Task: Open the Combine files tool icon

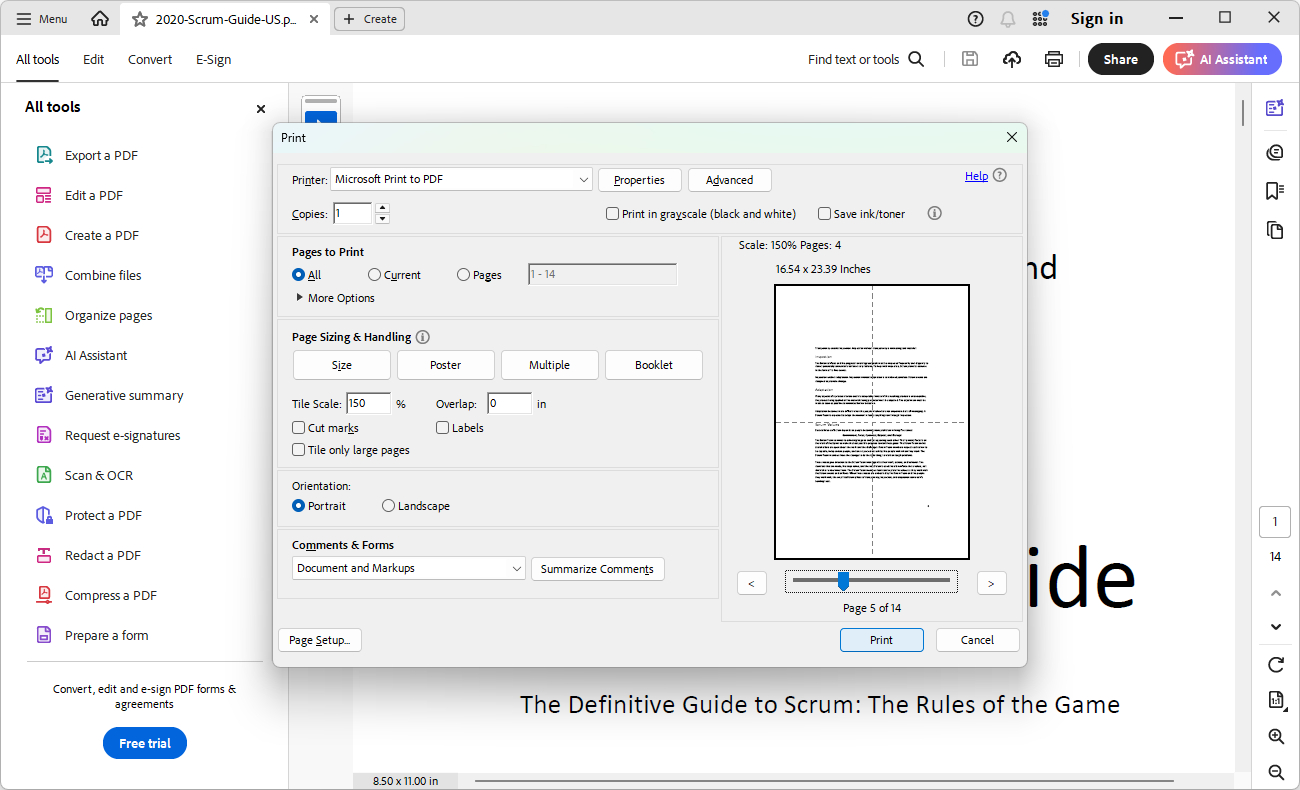Action: coord(44,275)
